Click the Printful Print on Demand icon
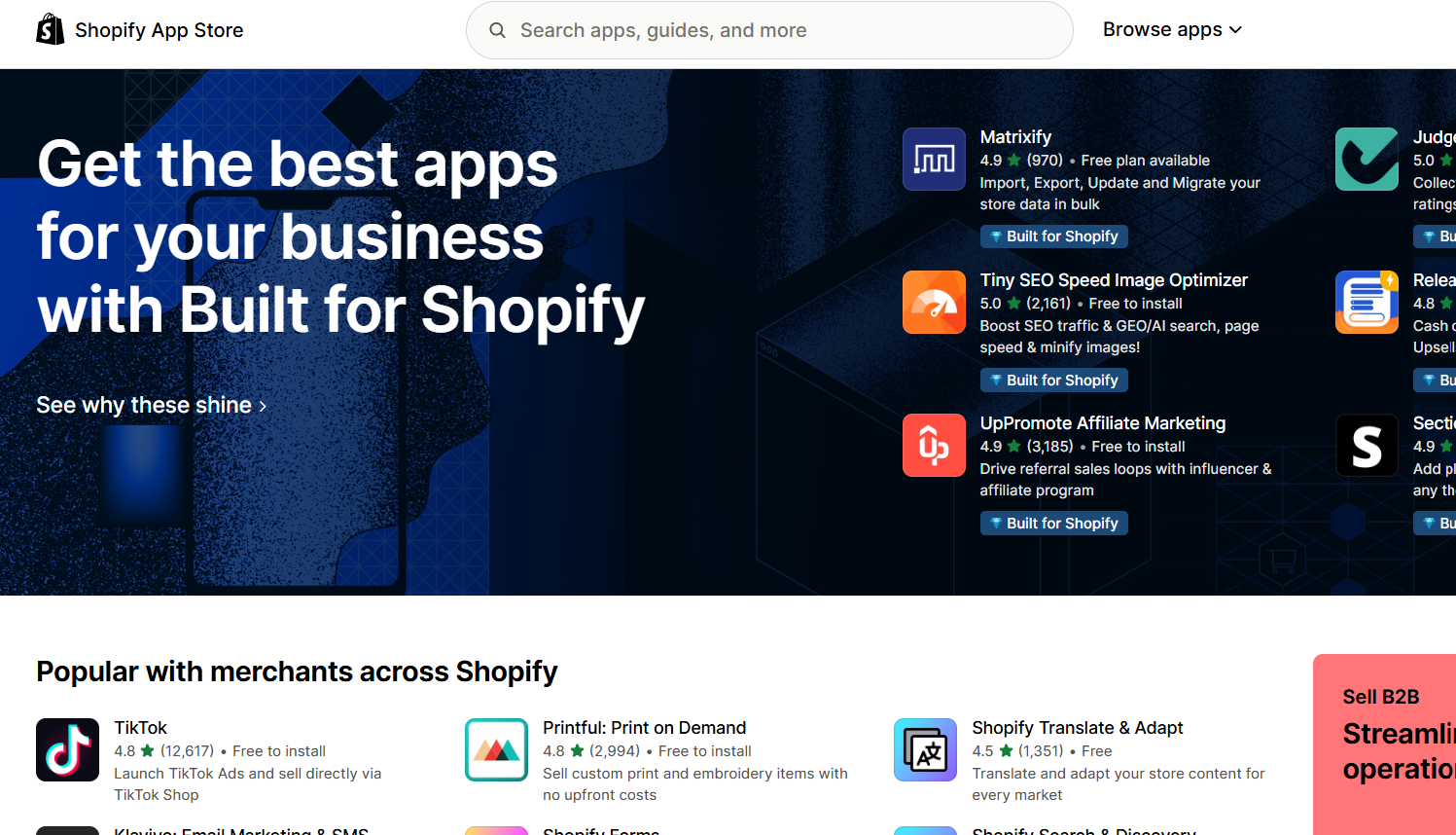 [496, 749]
